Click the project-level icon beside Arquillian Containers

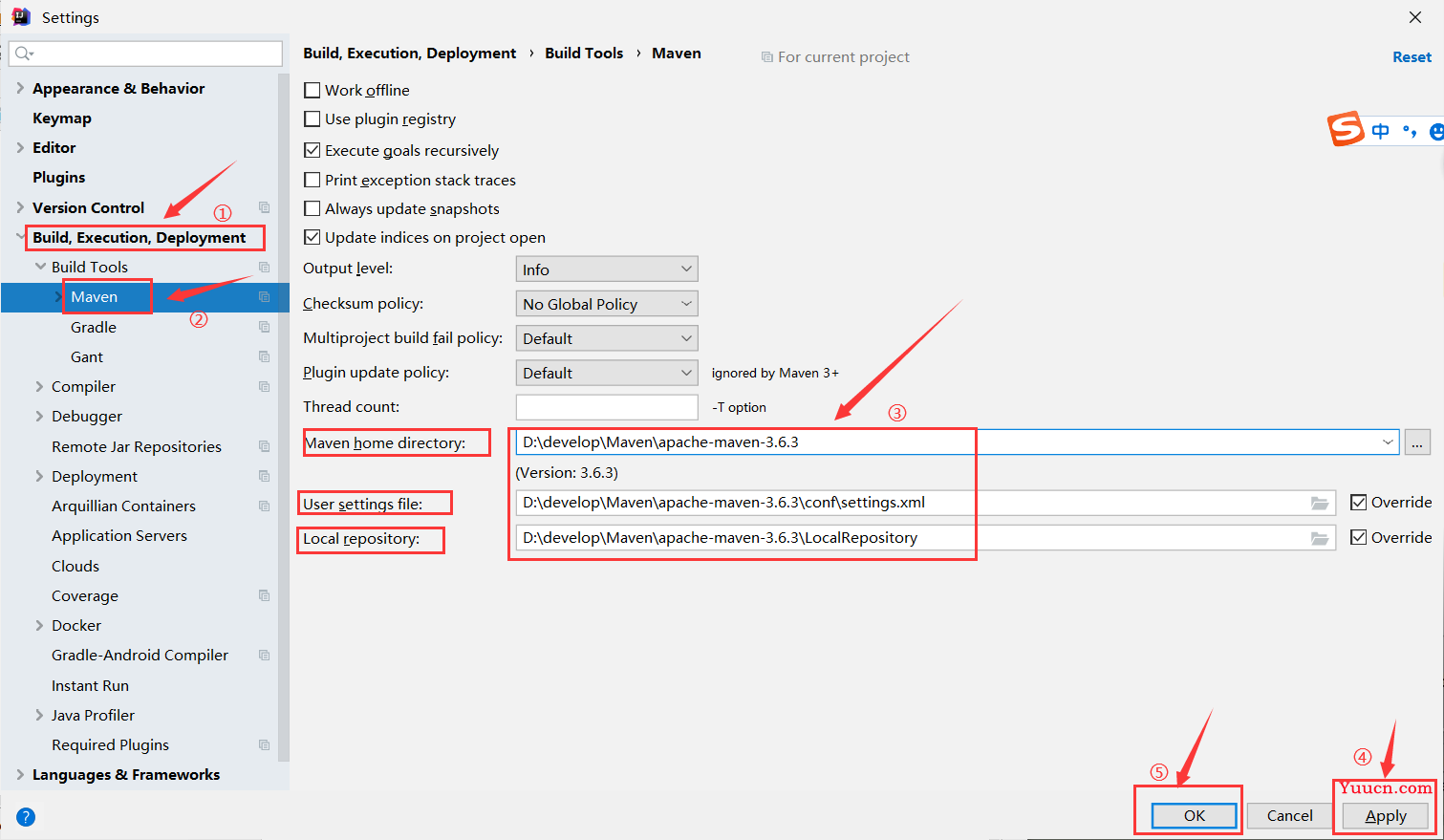tap(265, 506)
